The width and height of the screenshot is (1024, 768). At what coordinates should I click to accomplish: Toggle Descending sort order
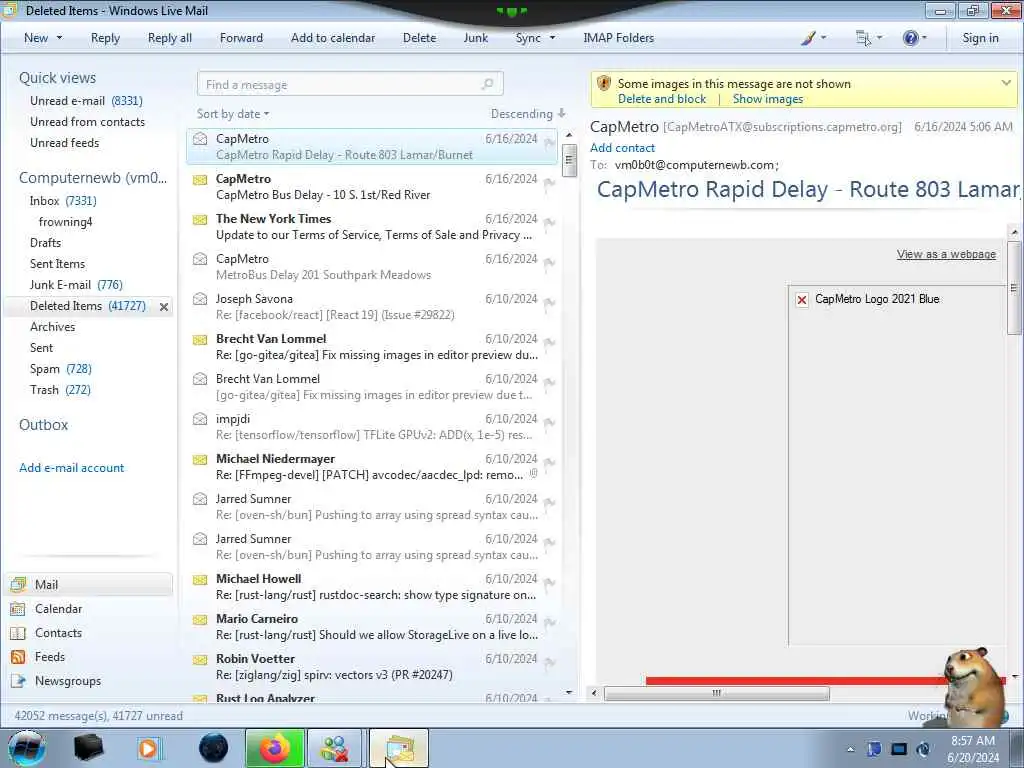(528, 114)
